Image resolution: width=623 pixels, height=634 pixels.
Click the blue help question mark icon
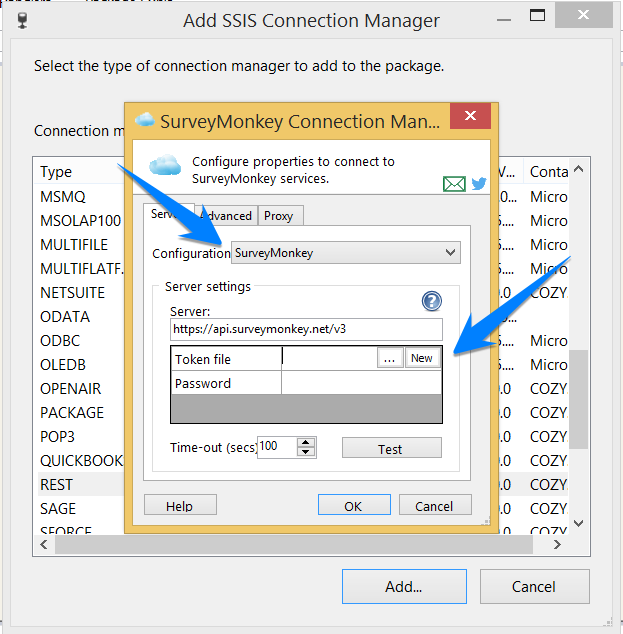432,301
